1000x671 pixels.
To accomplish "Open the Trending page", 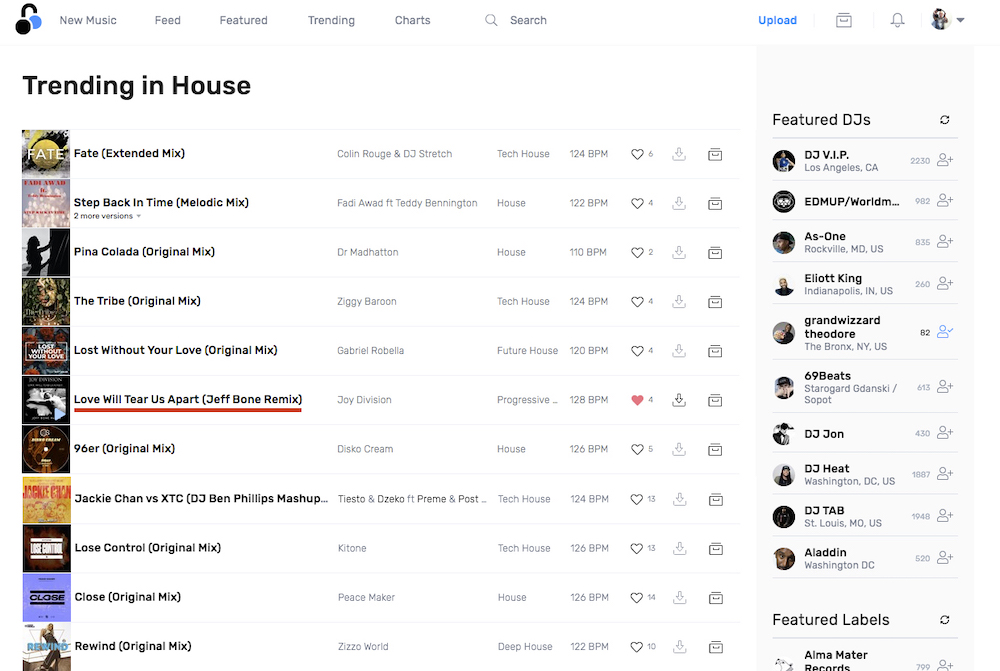I will pos(331,20).
